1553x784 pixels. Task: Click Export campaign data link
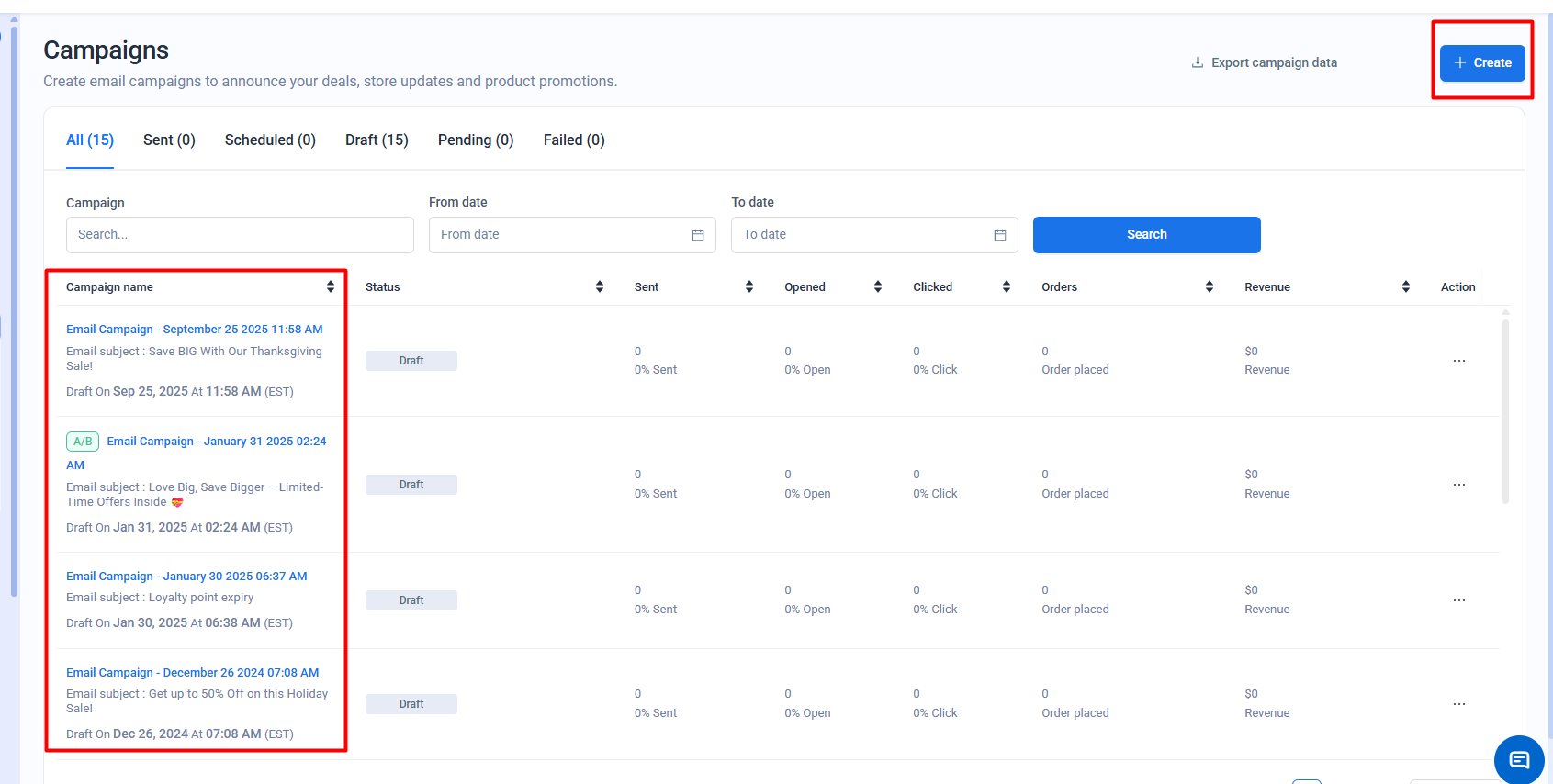tap(1264, 63)
